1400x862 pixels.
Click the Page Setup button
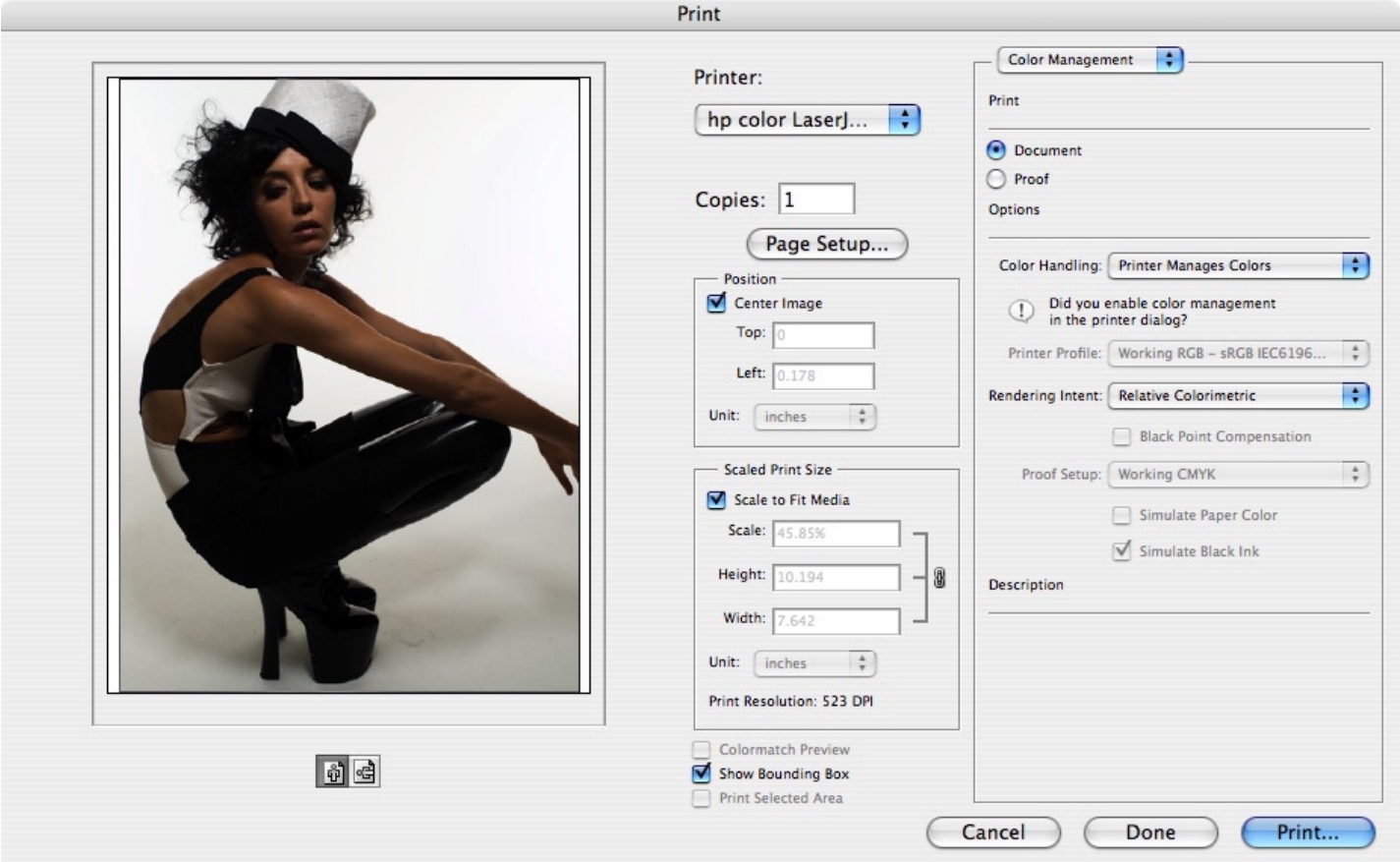pos(826,244)
